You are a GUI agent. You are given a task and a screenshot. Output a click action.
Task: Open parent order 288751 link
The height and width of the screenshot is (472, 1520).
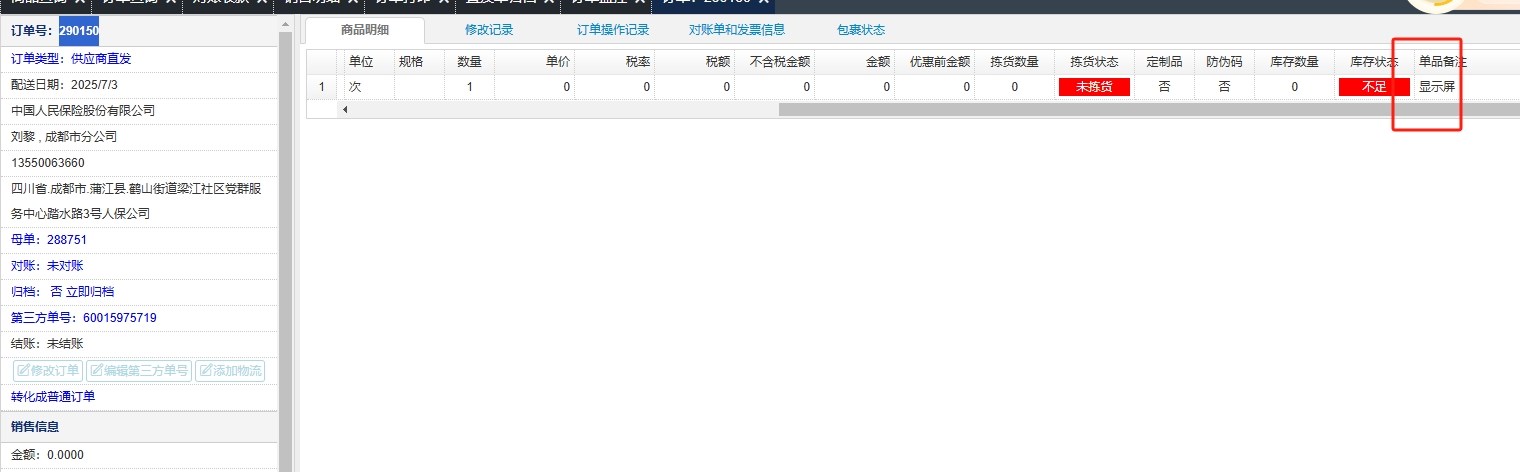[x=67, y=240]
